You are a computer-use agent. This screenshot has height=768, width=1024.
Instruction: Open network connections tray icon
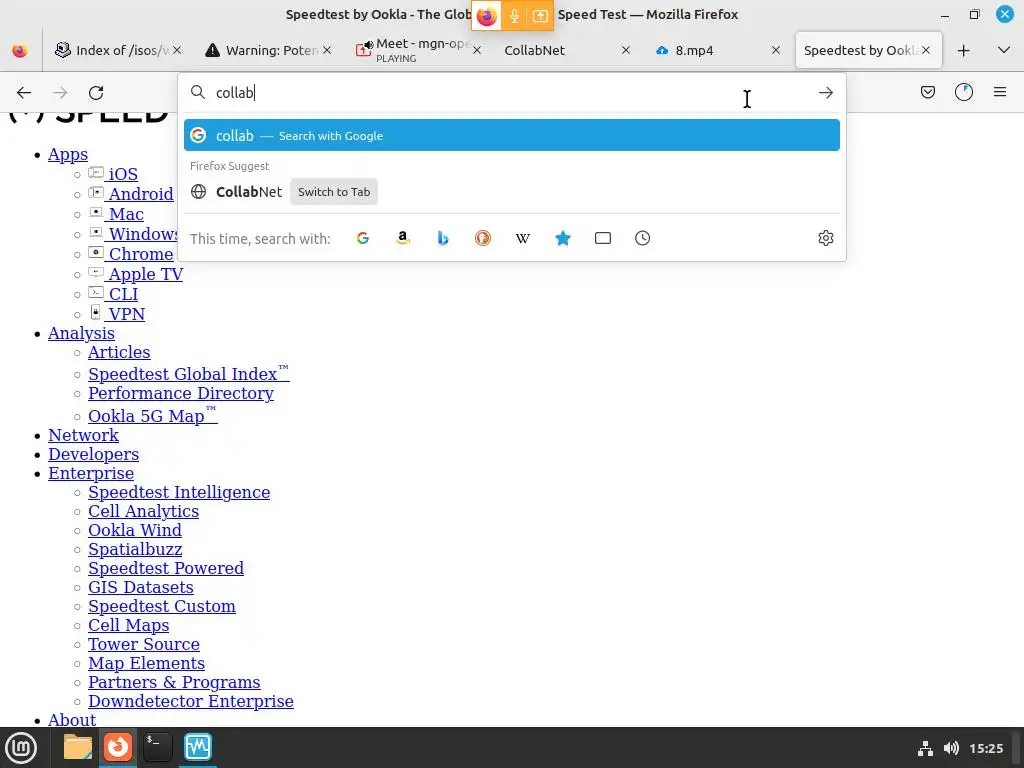click(x=925, y=748)
